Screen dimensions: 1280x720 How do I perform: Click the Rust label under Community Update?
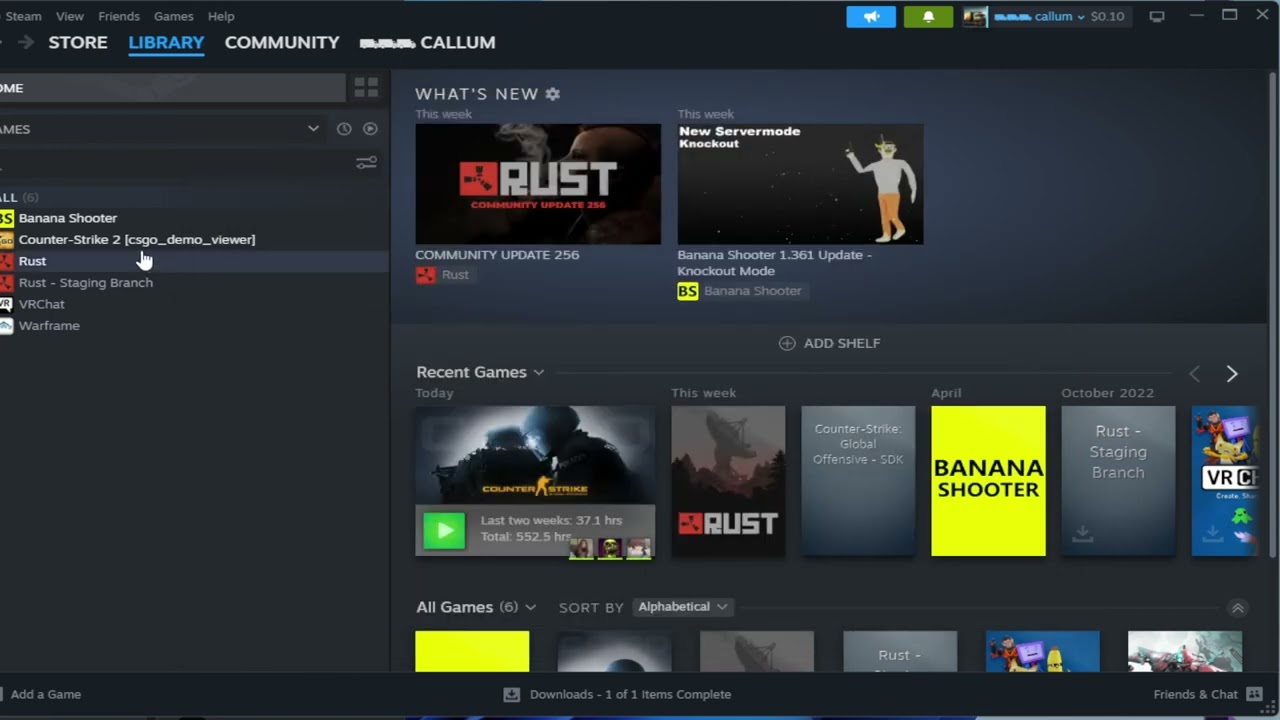tap(455, 275)
